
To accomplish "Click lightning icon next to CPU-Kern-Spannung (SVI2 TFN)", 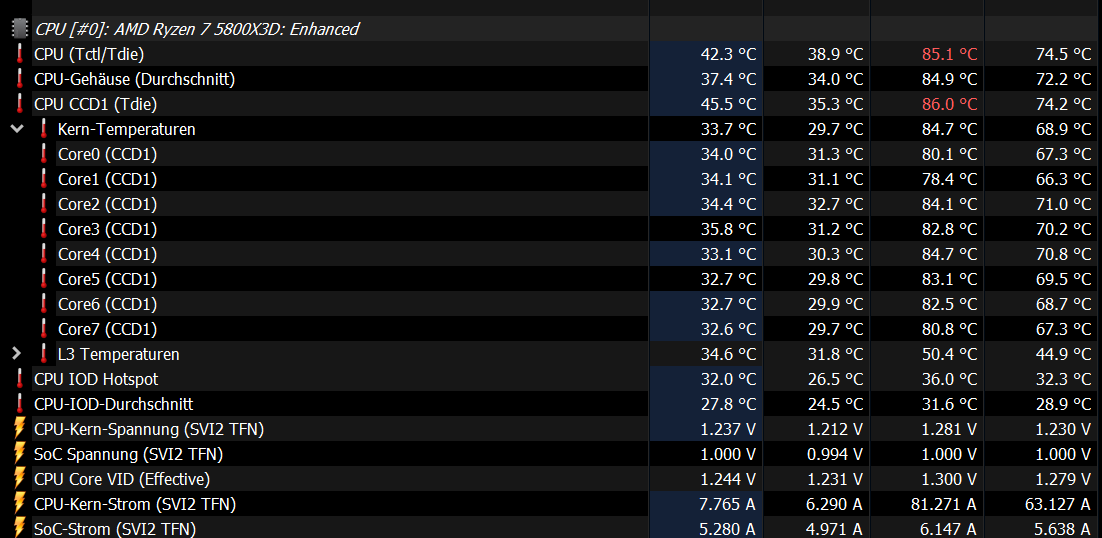I will coord(20,428).
